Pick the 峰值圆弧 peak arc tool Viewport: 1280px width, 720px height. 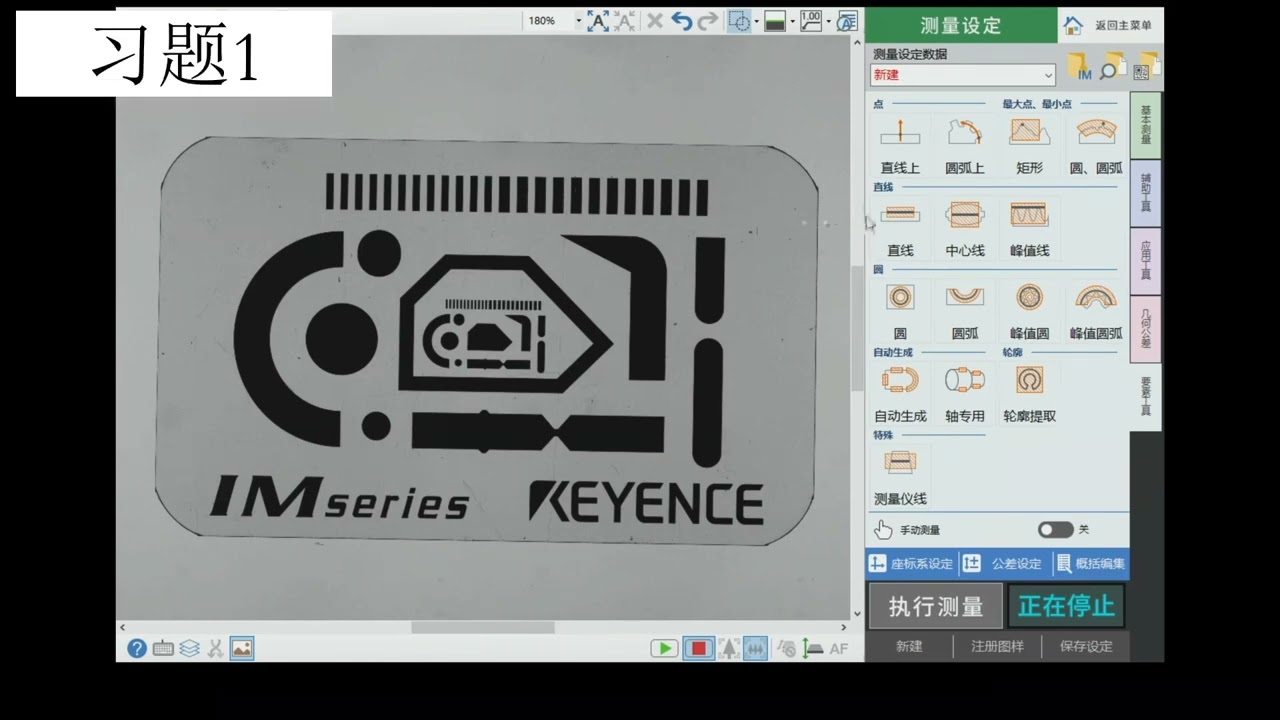tap(1095, 310)
